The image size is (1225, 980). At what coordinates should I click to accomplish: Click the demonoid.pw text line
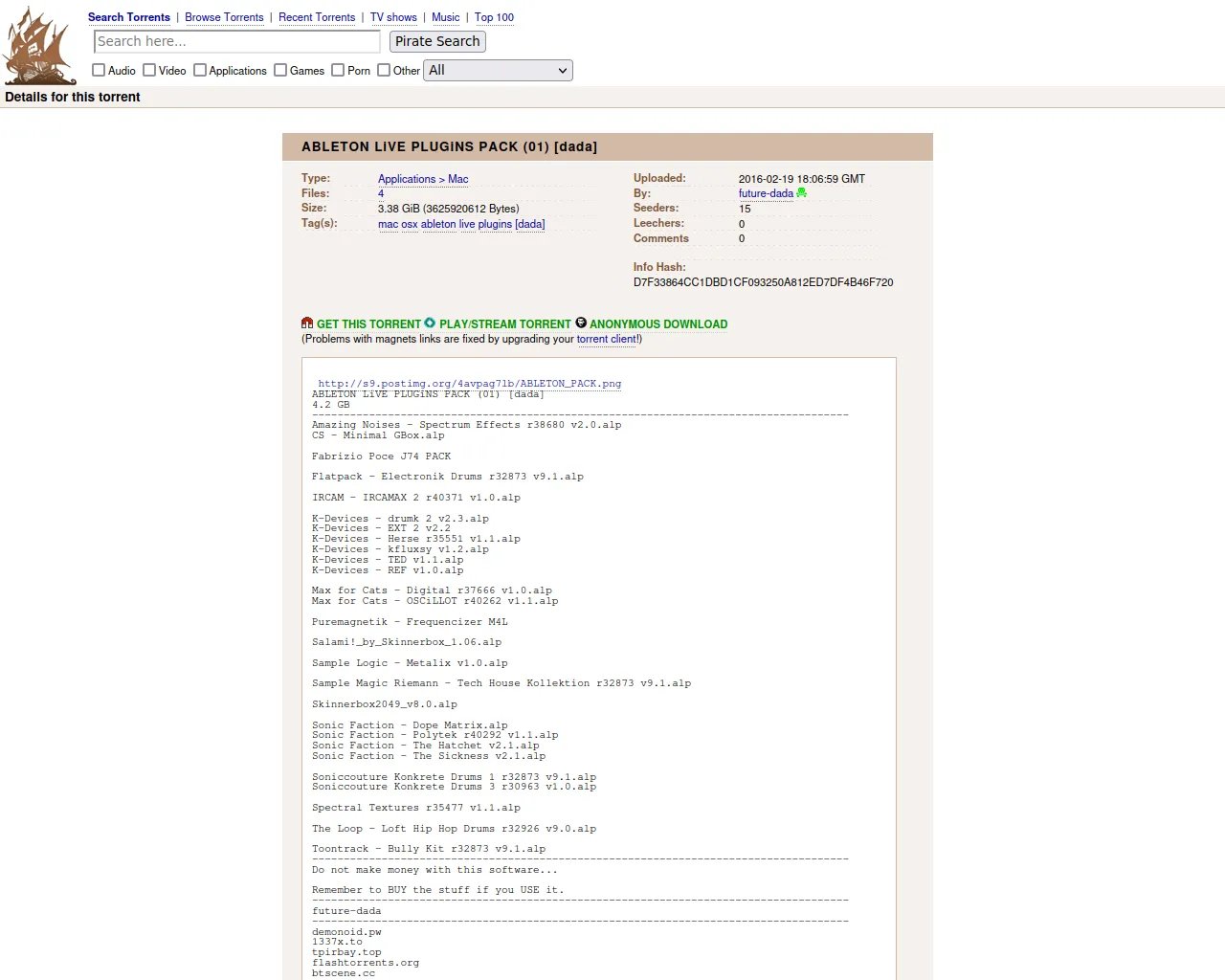346,931
